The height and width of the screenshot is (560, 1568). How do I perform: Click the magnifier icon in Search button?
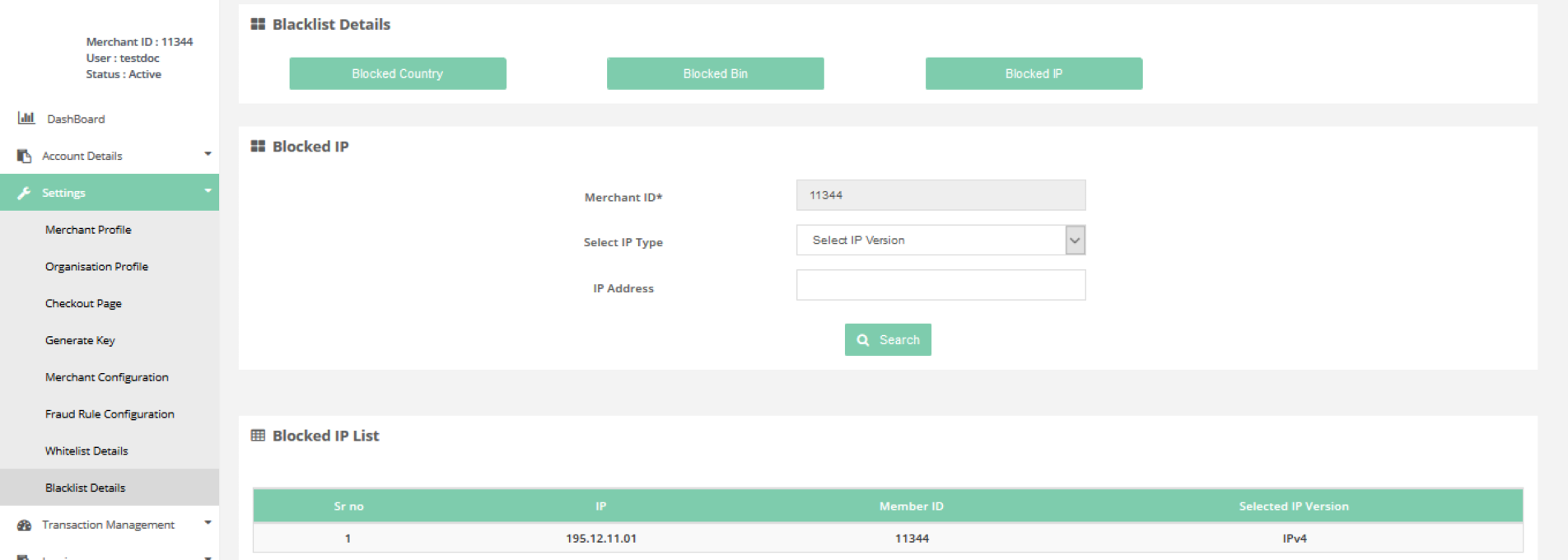(x=863, y=340)
